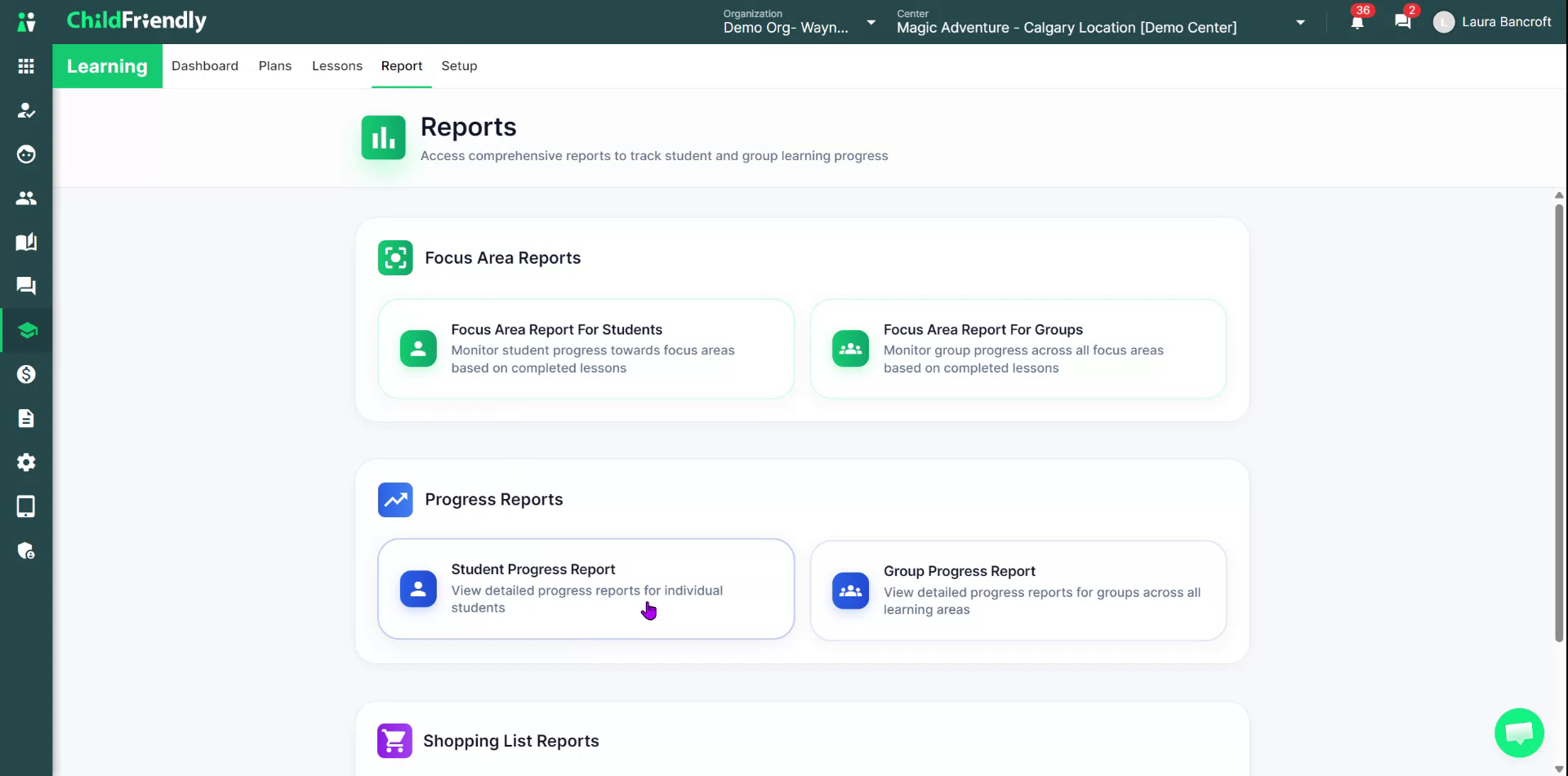Click the Reports page title
Screen dimensions: 1568x776
point(469,127)
